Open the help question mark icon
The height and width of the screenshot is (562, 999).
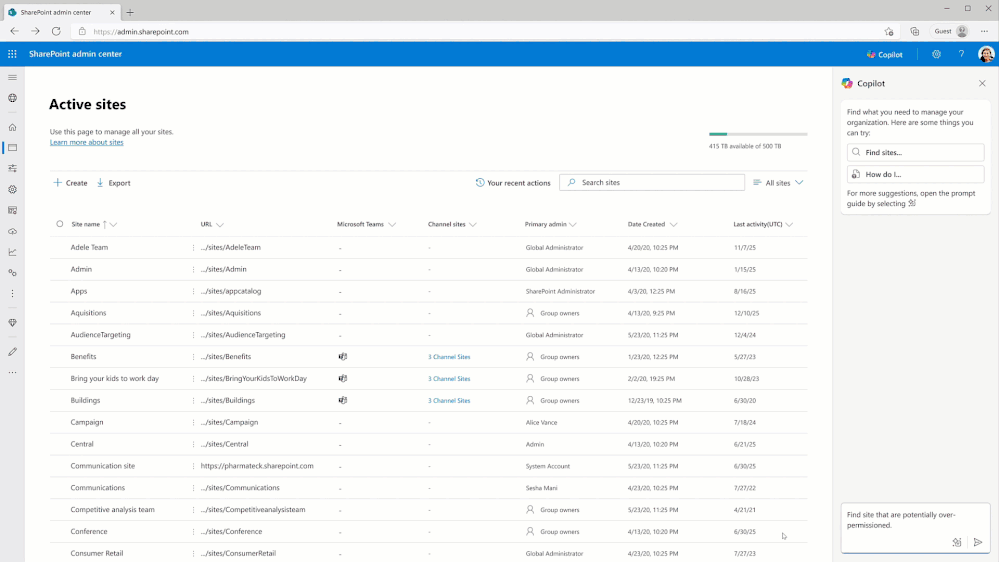[961, 54]
